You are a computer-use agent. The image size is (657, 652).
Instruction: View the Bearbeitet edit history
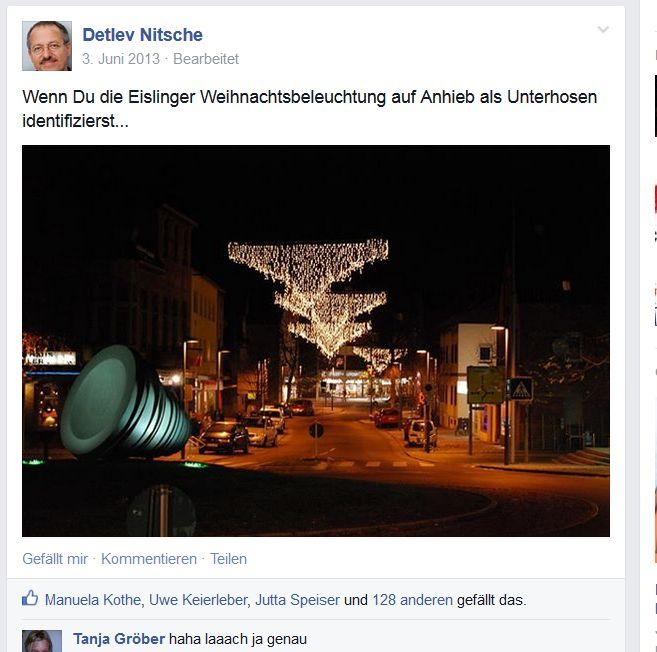pyautogui.click(x=206, y=59)
